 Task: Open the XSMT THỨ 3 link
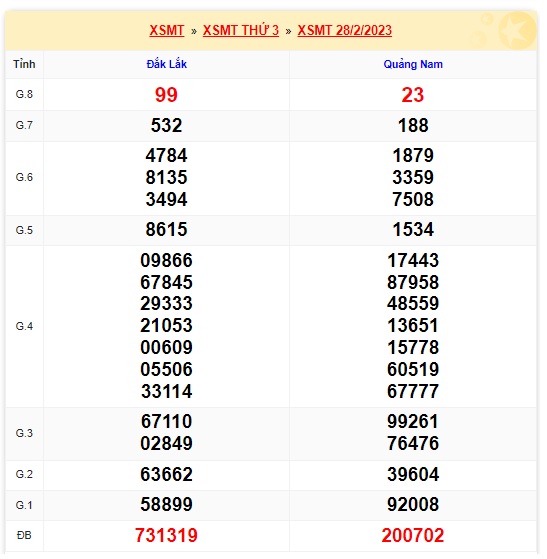[x=241, y=30]
